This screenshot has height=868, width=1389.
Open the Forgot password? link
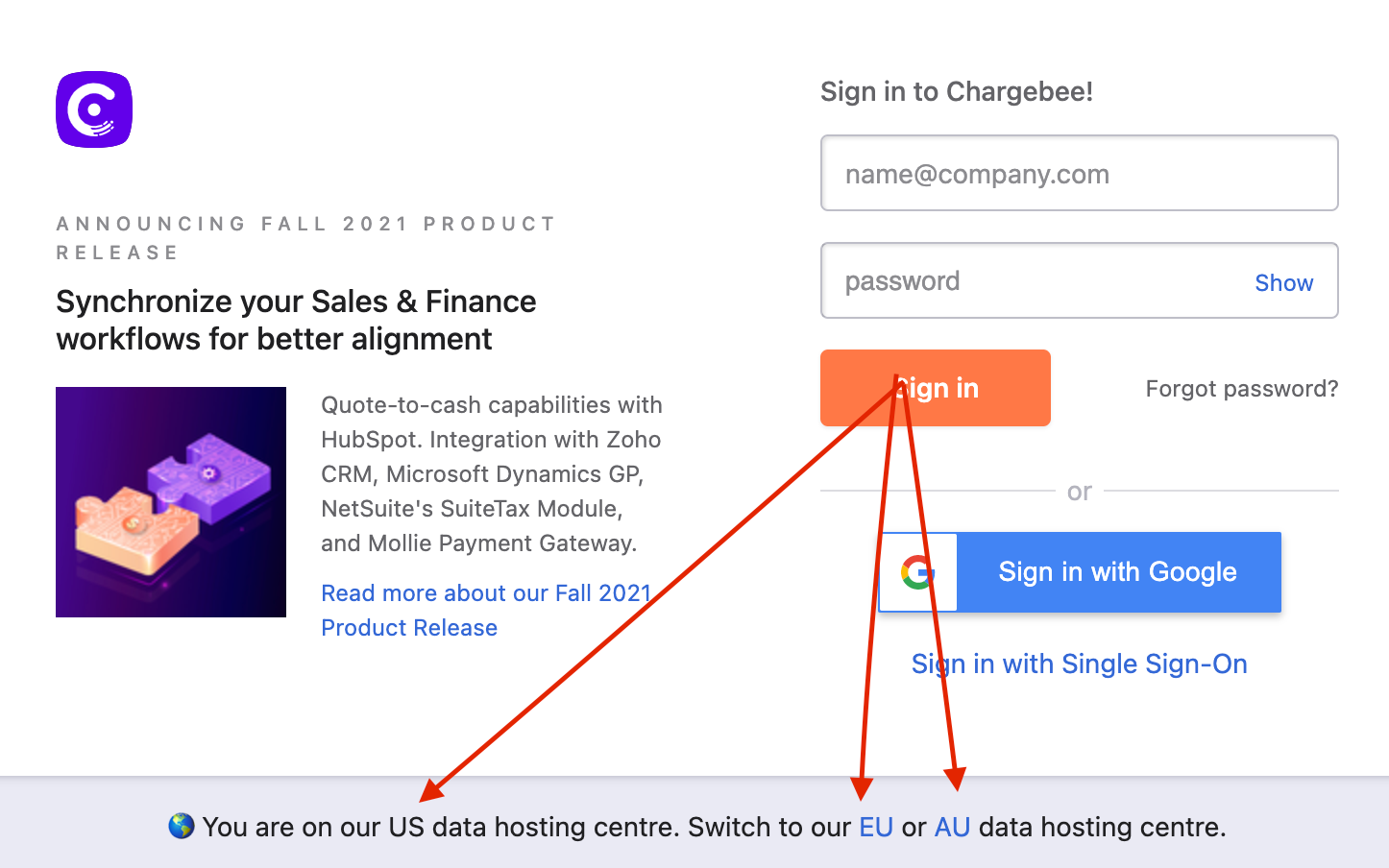point(1241,389)
